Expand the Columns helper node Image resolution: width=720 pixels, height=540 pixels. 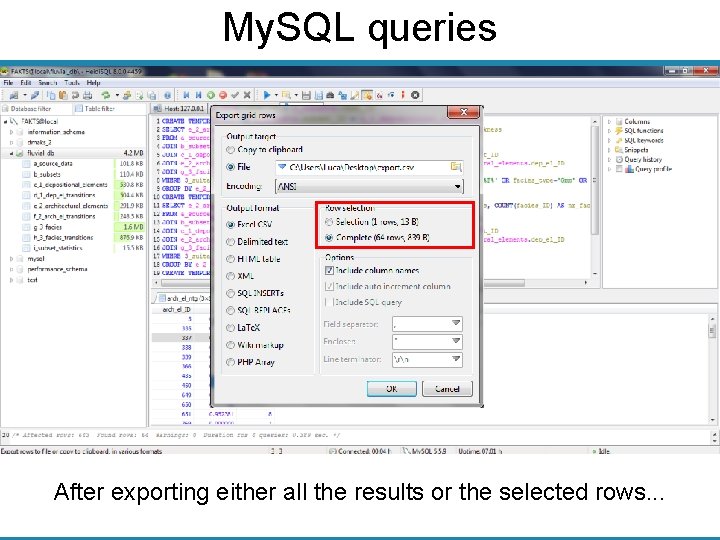[609, 122]
